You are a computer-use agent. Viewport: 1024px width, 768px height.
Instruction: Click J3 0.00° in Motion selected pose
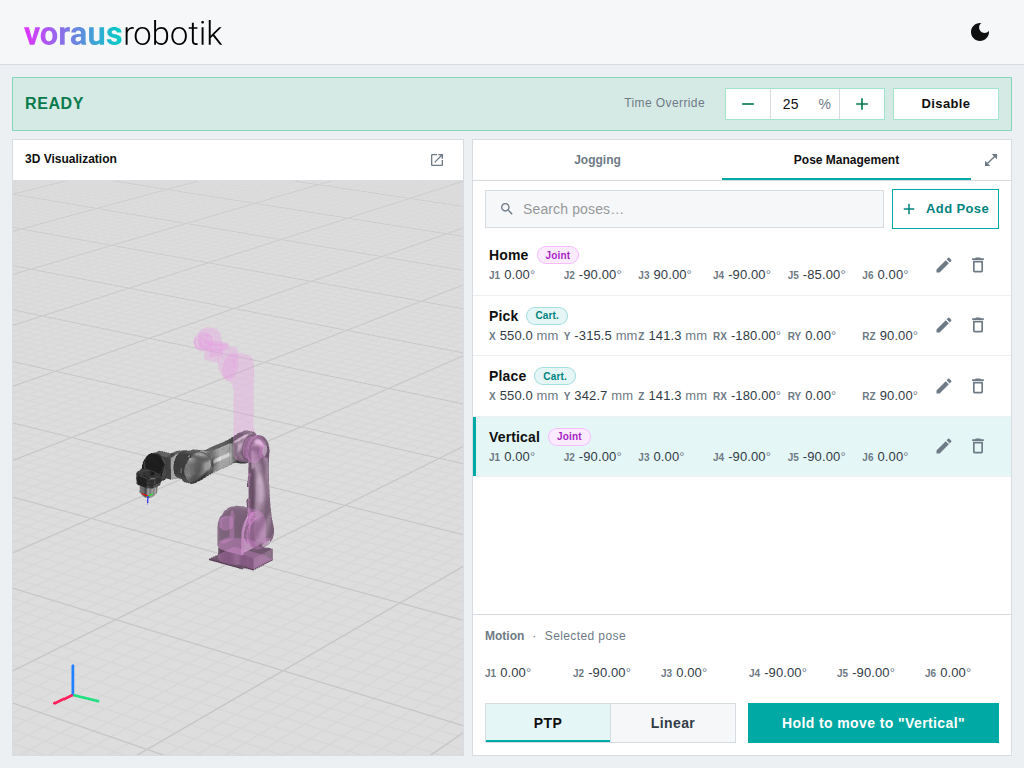coord(684,673)
